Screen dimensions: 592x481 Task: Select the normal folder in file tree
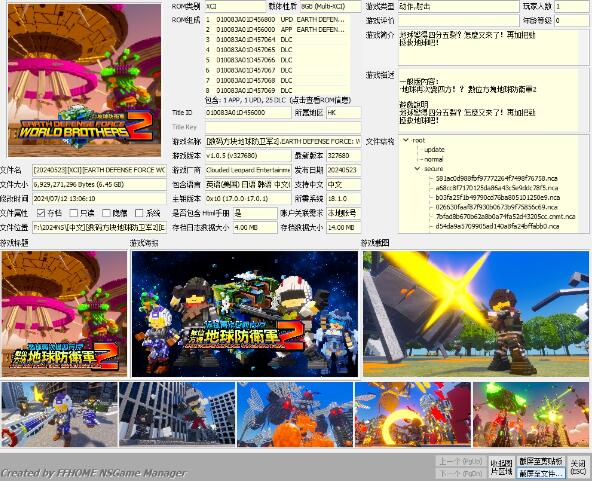tap(433, 159)
